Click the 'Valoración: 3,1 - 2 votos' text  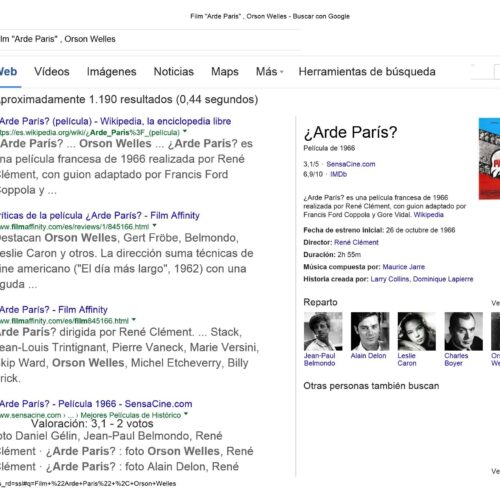pos(92,424)
